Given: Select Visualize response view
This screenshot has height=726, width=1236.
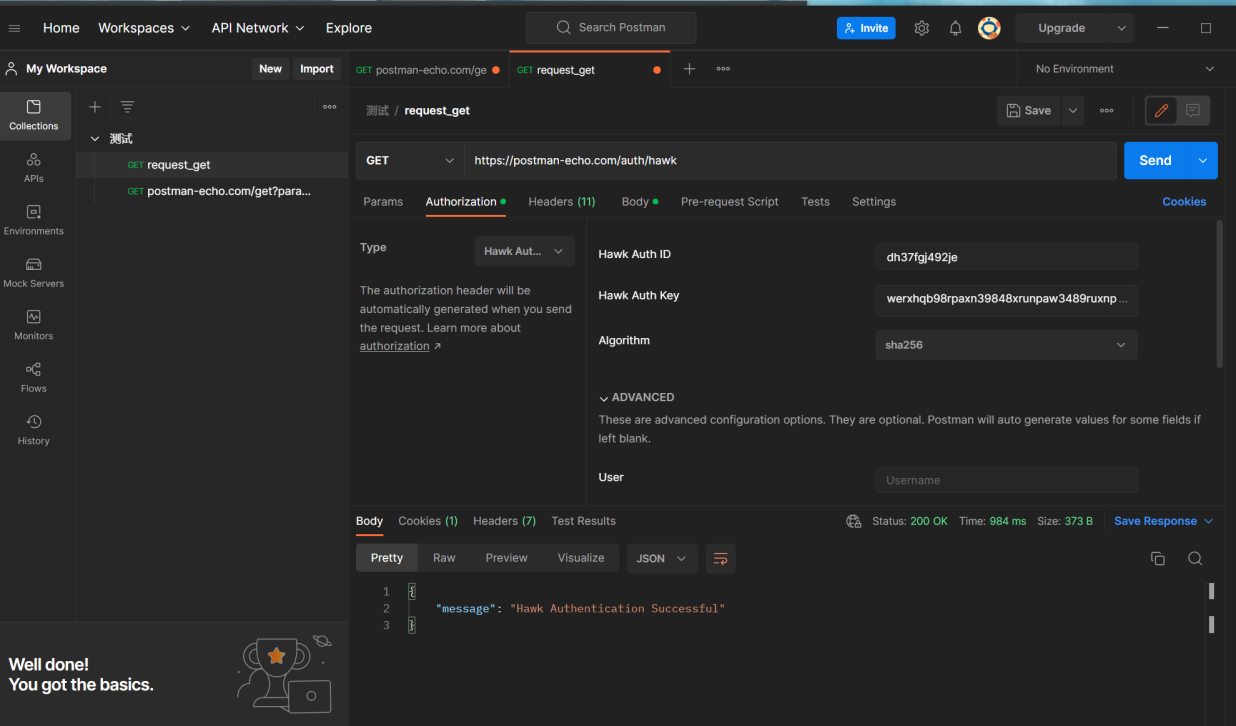Looking at the screenshot, I should (581, 558).
